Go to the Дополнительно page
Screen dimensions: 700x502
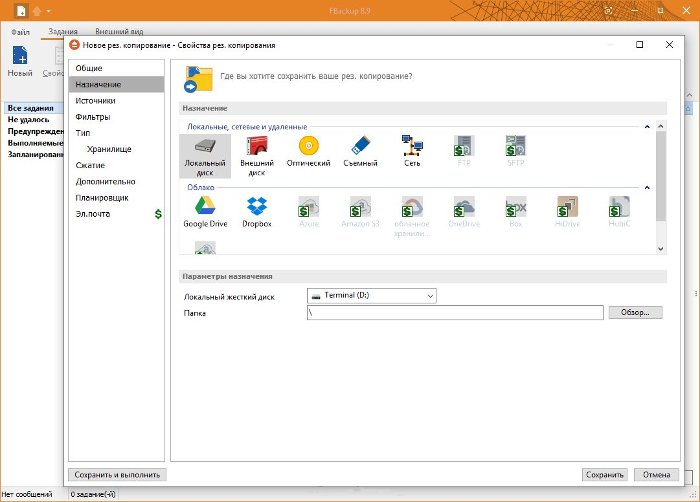pos(117,181)
